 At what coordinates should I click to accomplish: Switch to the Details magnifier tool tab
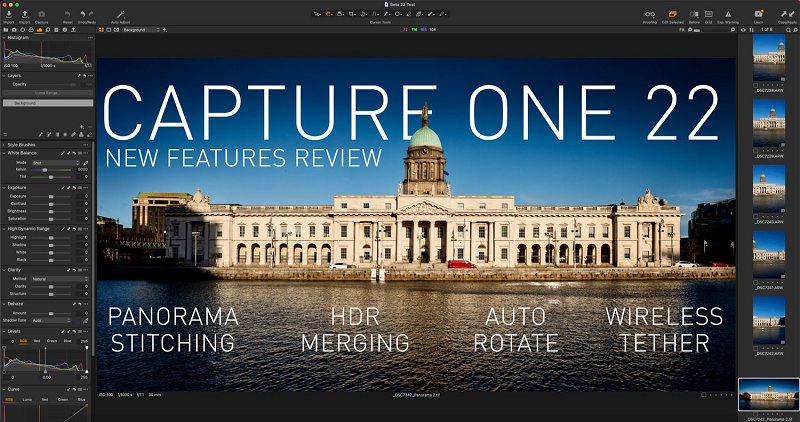click(48, 30)
